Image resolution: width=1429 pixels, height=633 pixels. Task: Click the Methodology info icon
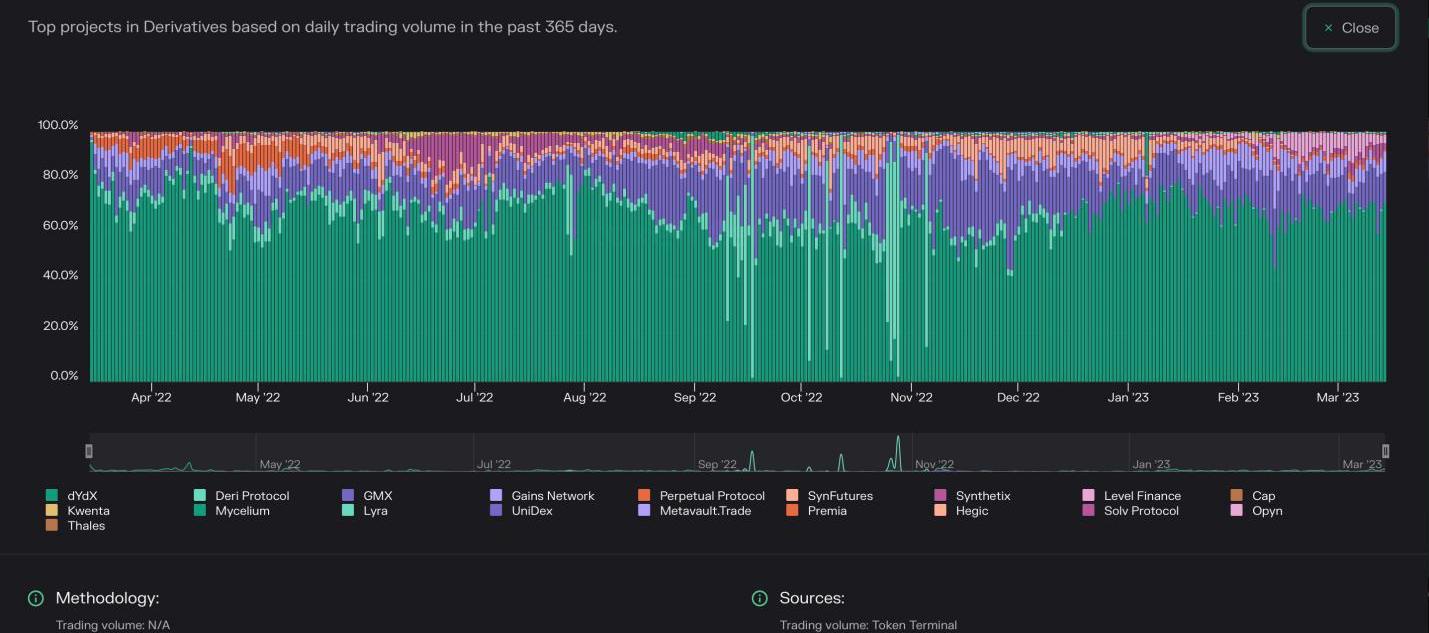[x=36, y=598]
